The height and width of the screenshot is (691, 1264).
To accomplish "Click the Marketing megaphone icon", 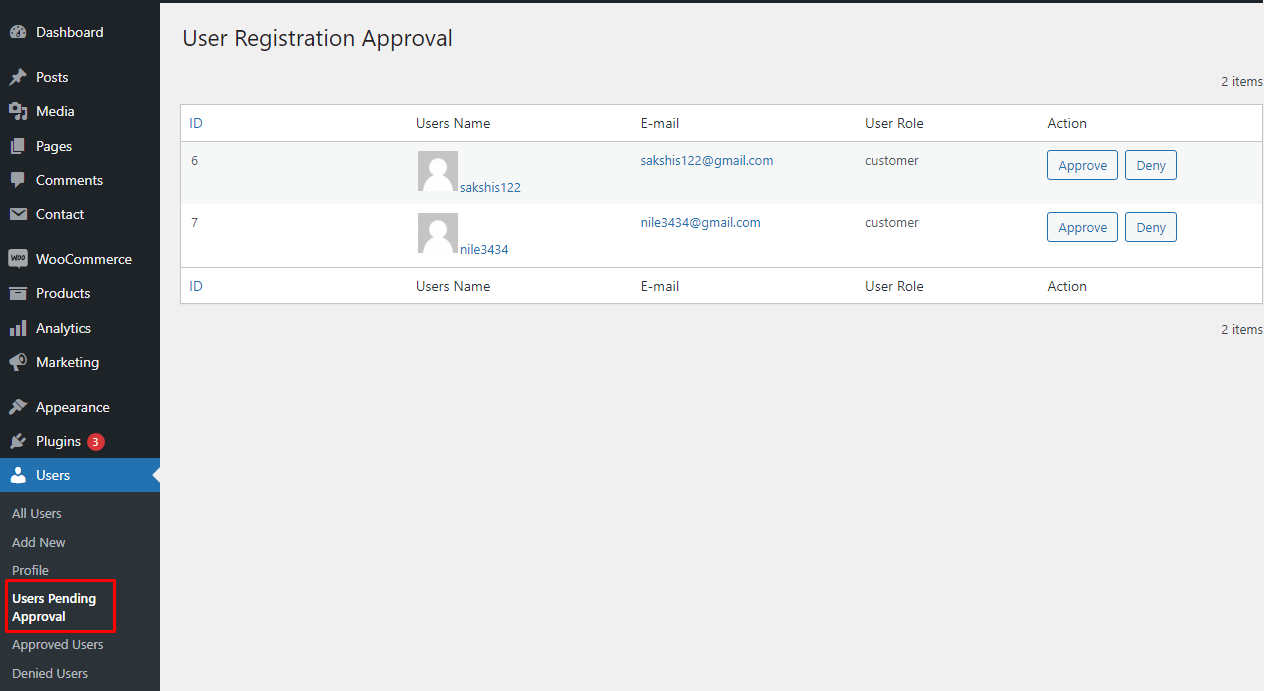I will 18,362.
